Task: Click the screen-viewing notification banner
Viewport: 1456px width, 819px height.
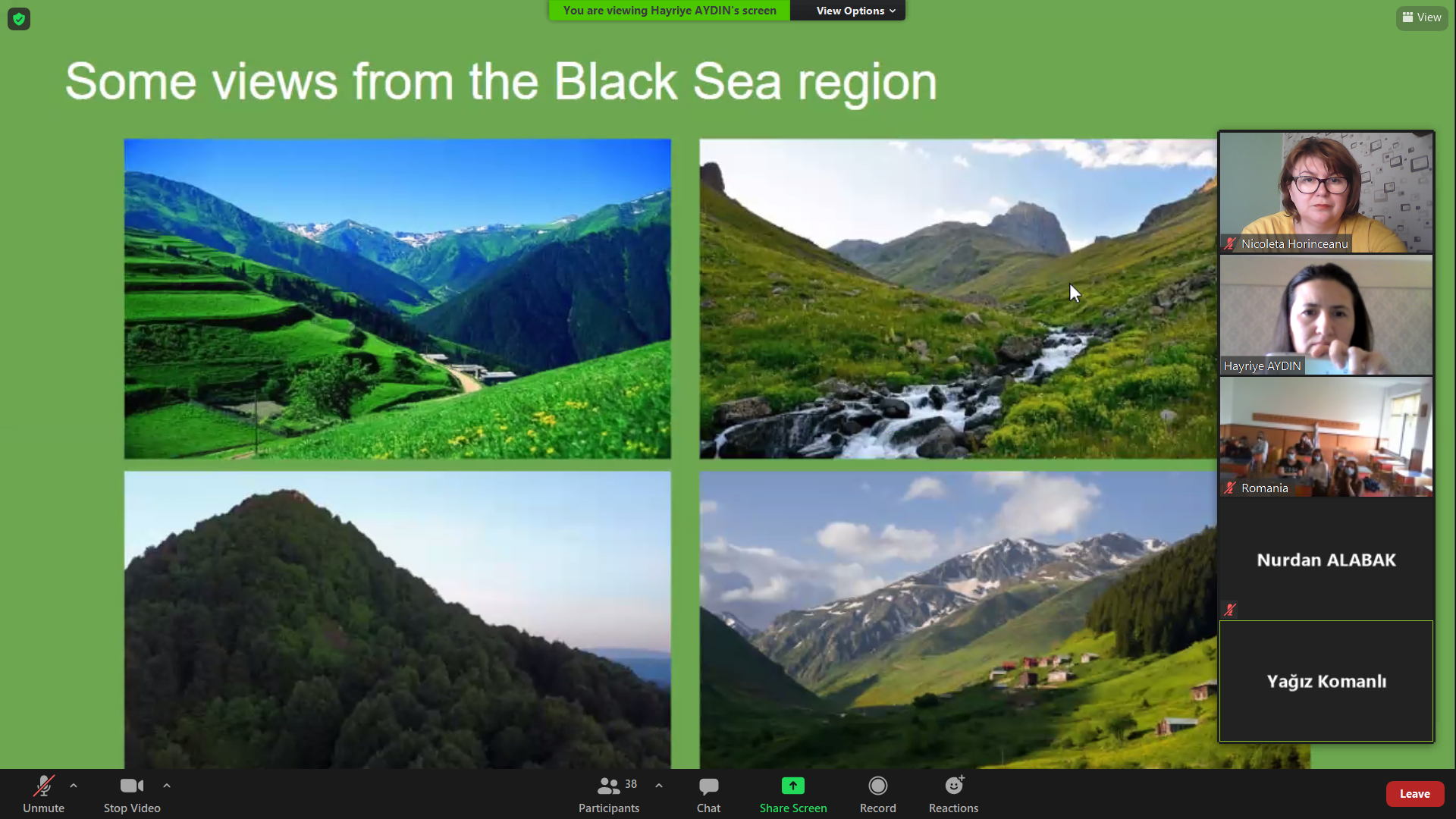Action: tap(669, 11)
